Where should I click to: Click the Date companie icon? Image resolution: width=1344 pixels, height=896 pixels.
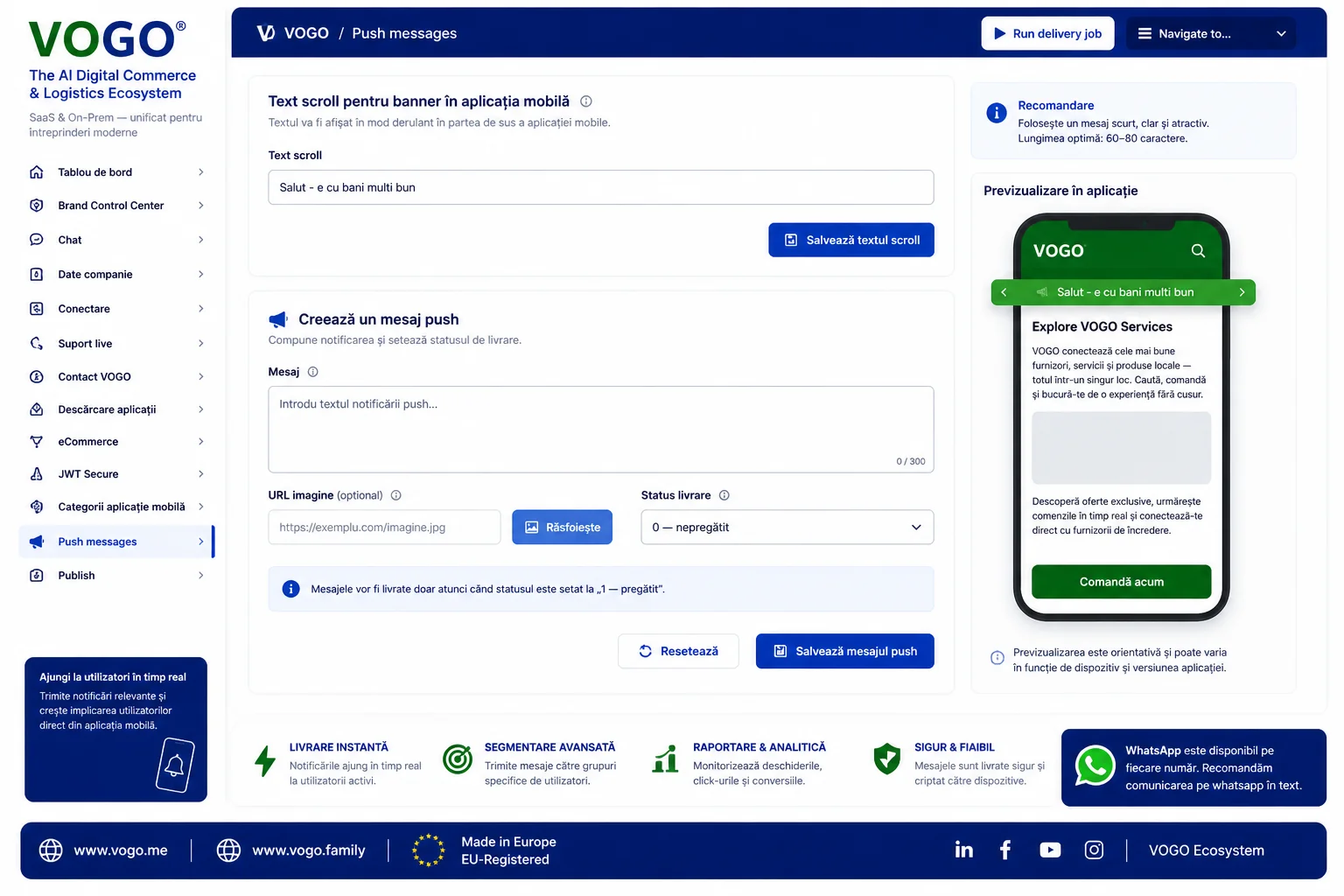tap(37, 274)
